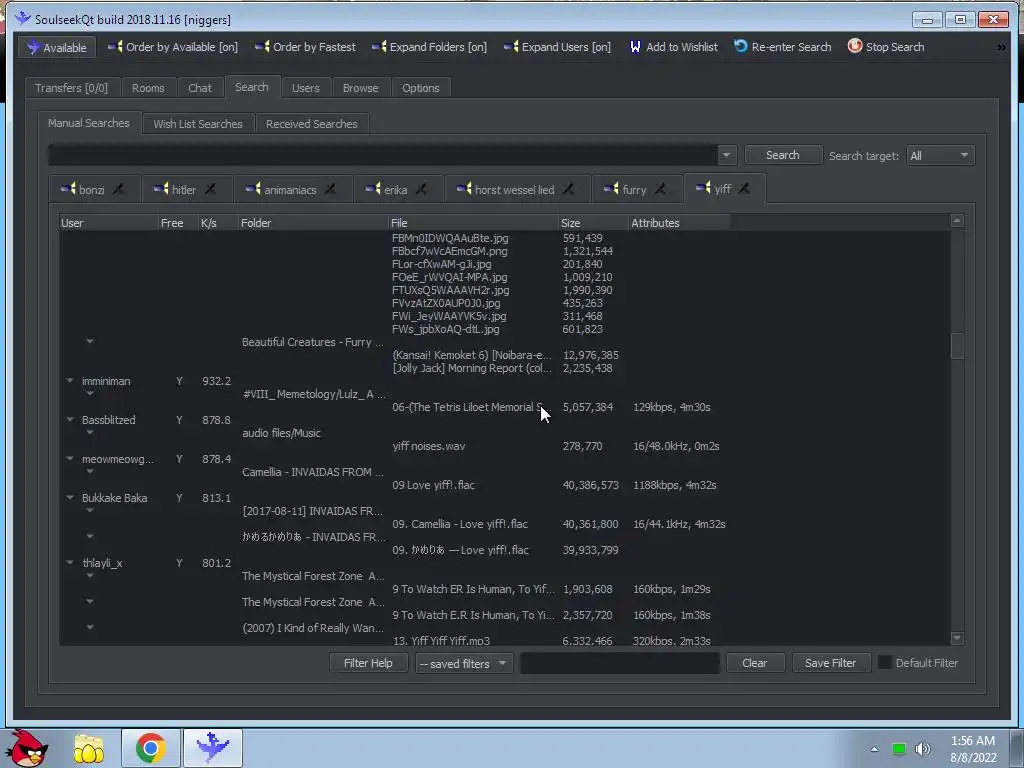Open the search history dropdown arrow
1024x768 pixels.
click(x=727, y=155)
